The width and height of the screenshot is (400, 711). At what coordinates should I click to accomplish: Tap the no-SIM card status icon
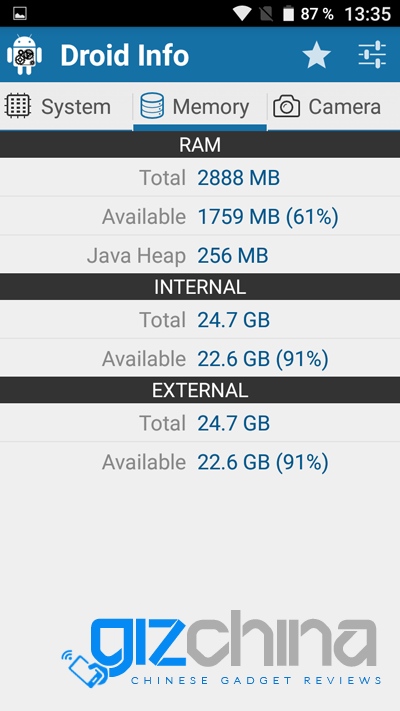[x=267, y=14]
